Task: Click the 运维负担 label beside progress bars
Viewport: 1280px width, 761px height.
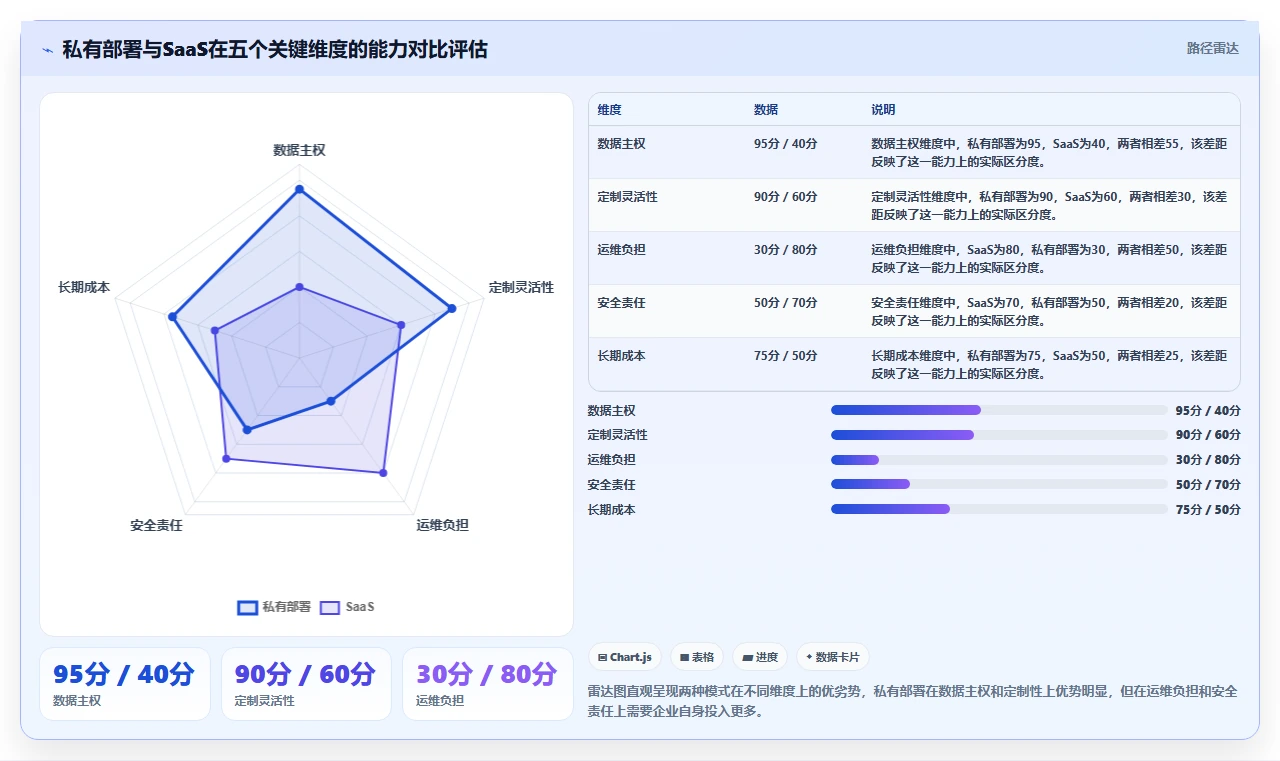Action: coord(612,460)
